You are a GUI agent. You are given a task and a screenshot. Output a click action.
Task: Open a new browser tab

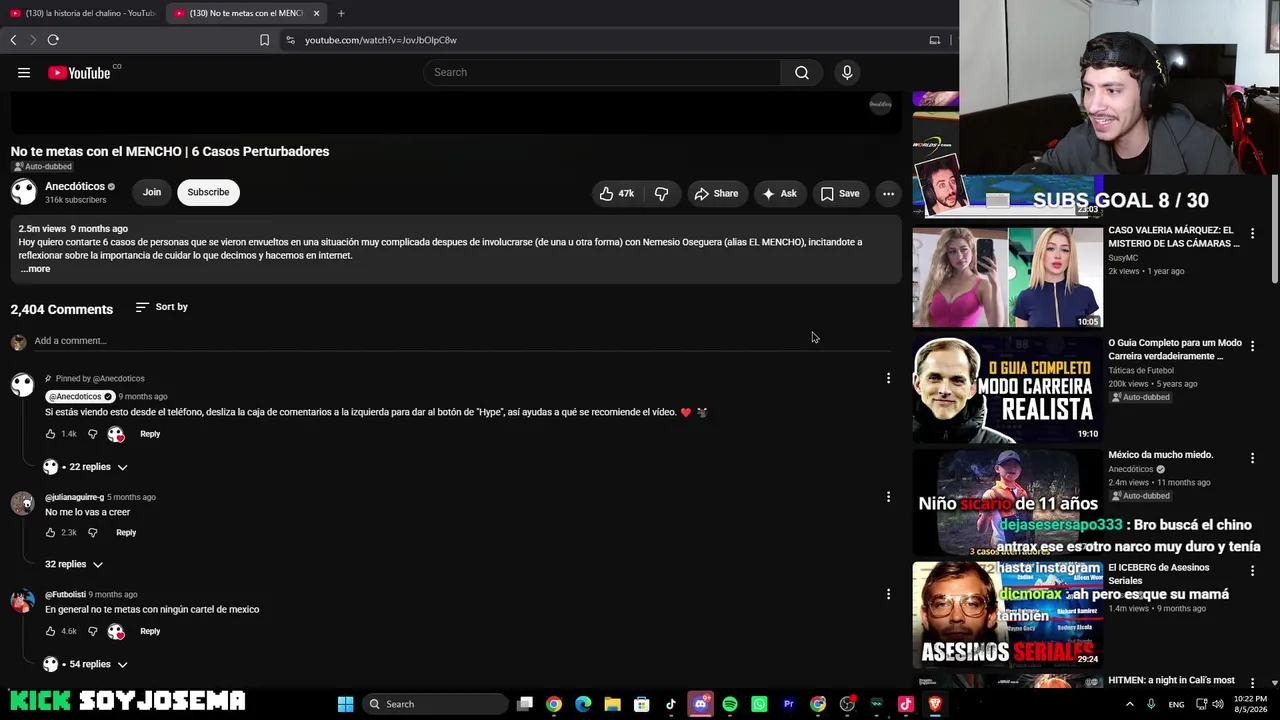(341, 13)
